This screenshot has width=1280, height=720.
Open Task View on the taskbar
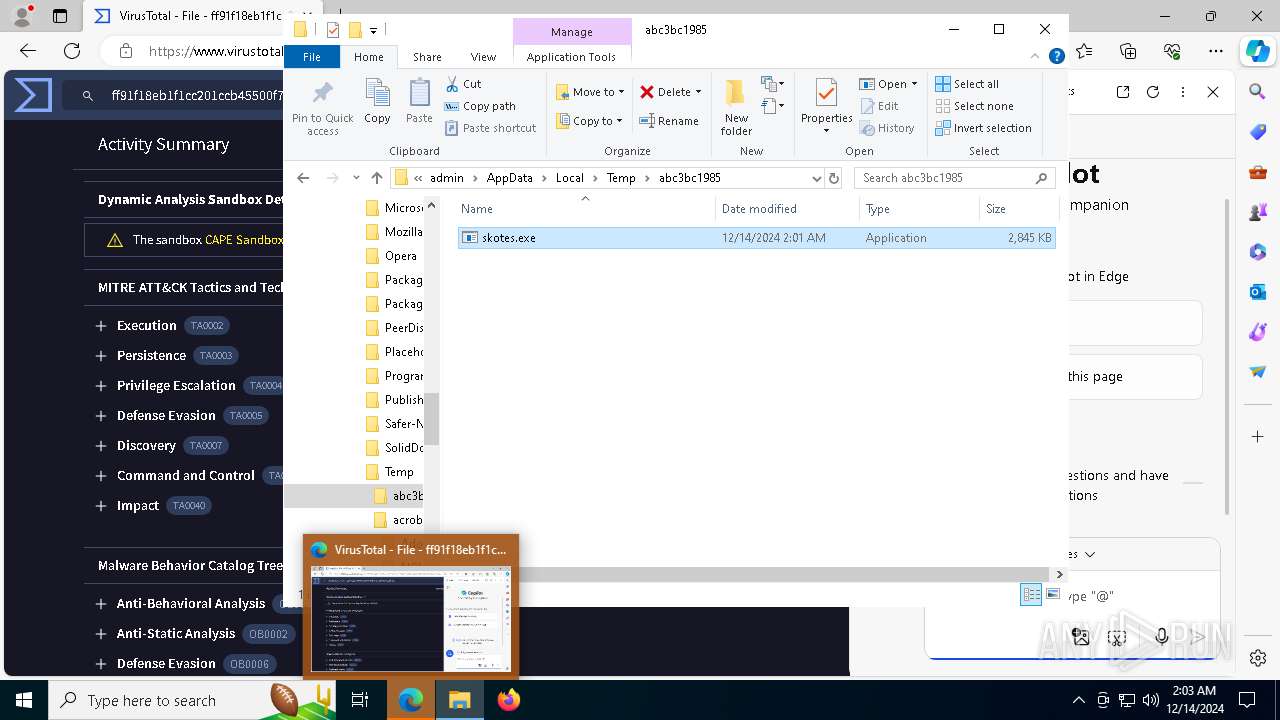pyautogui.click(x=360, y=700)
